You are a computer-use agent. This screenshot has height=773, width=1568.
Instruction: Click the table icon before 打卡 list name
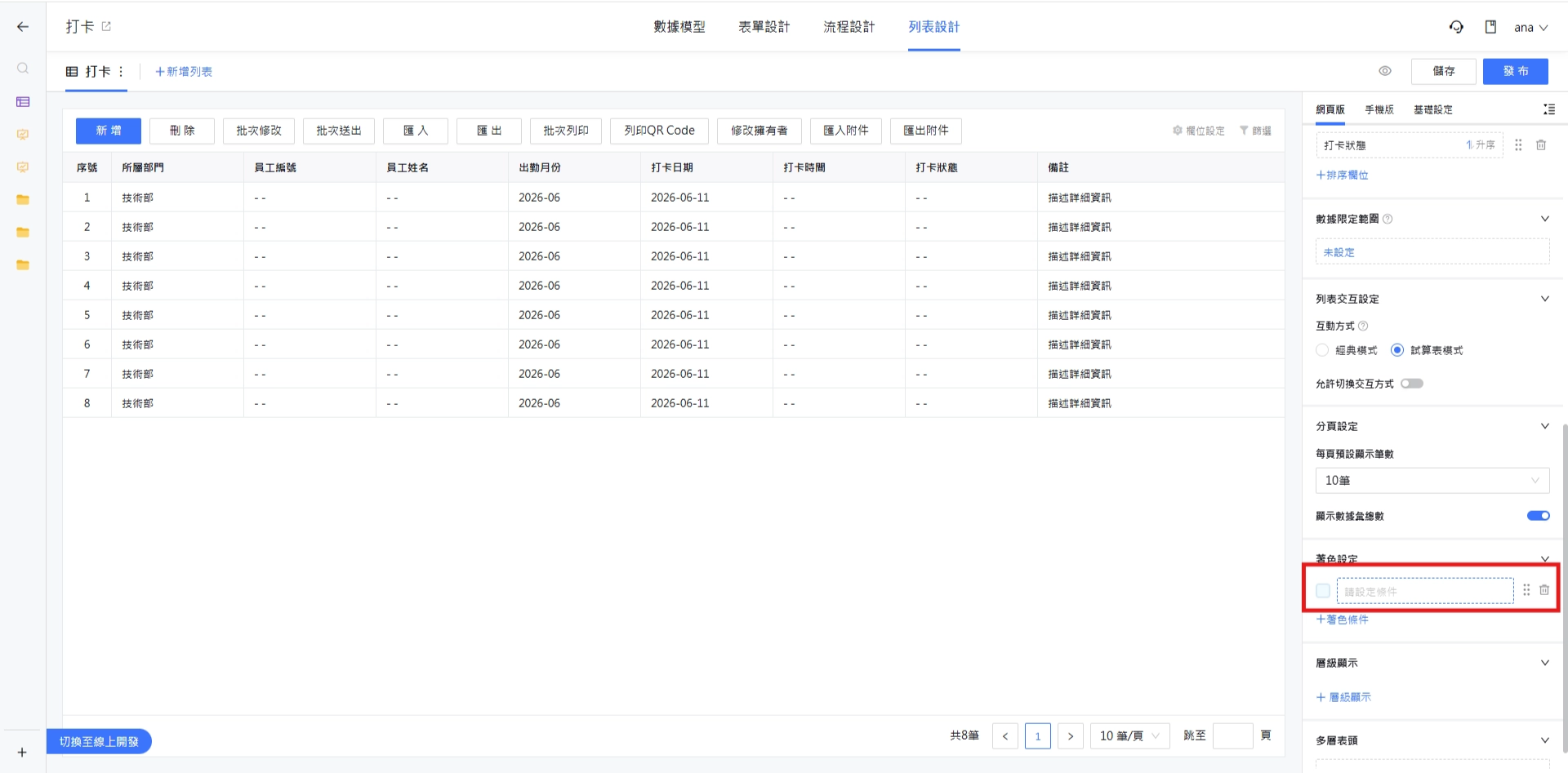72,72
